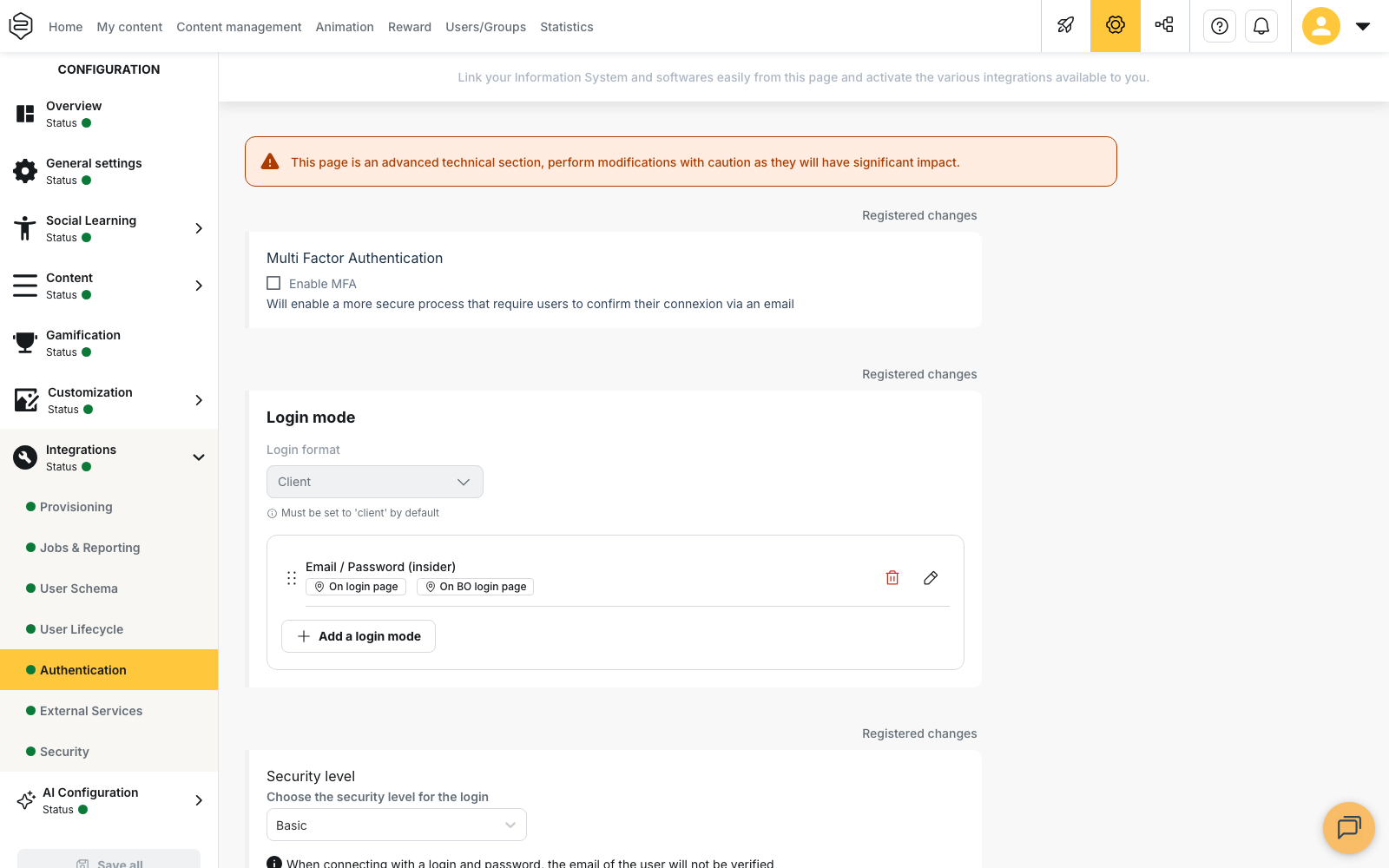Click the Save all button

109,859
